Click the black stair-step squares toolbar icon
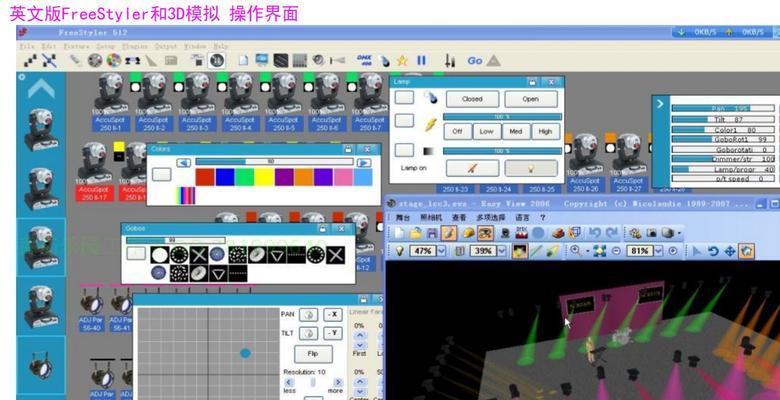Screen dimensions: 780x400 (x=31, y=61)
